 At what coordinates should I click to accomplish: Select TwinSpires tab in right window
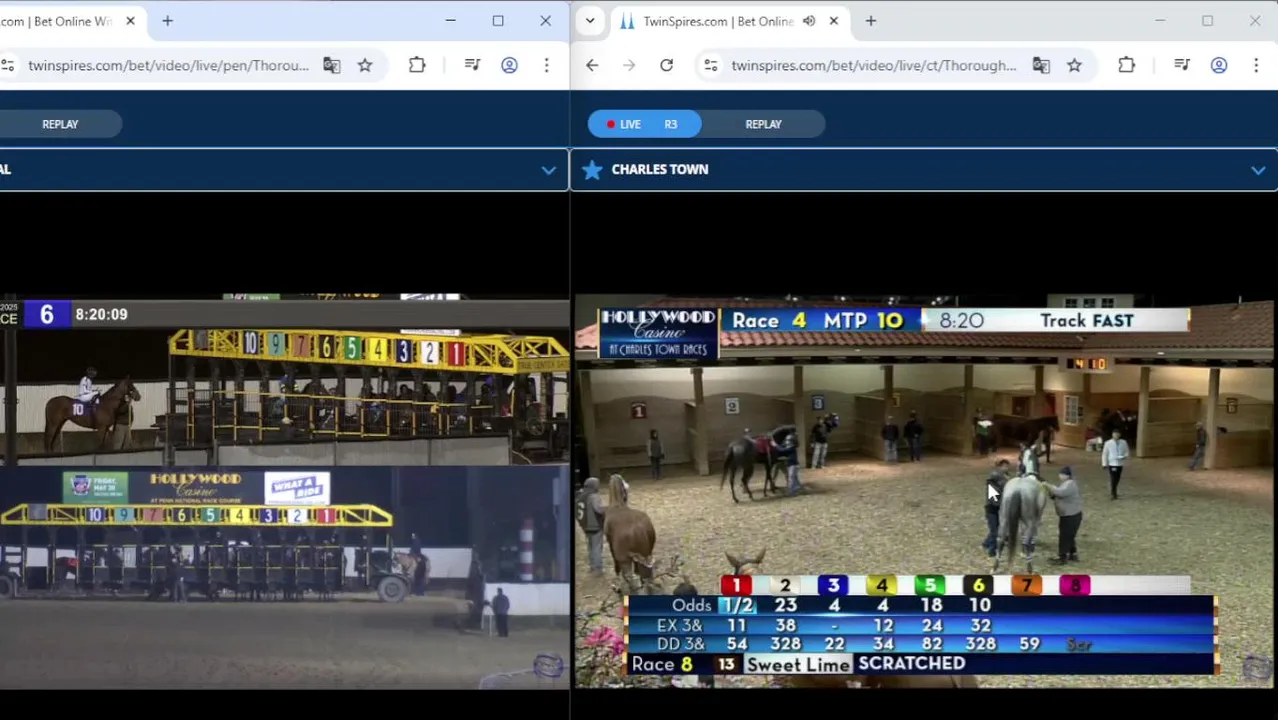coord(718,21)
